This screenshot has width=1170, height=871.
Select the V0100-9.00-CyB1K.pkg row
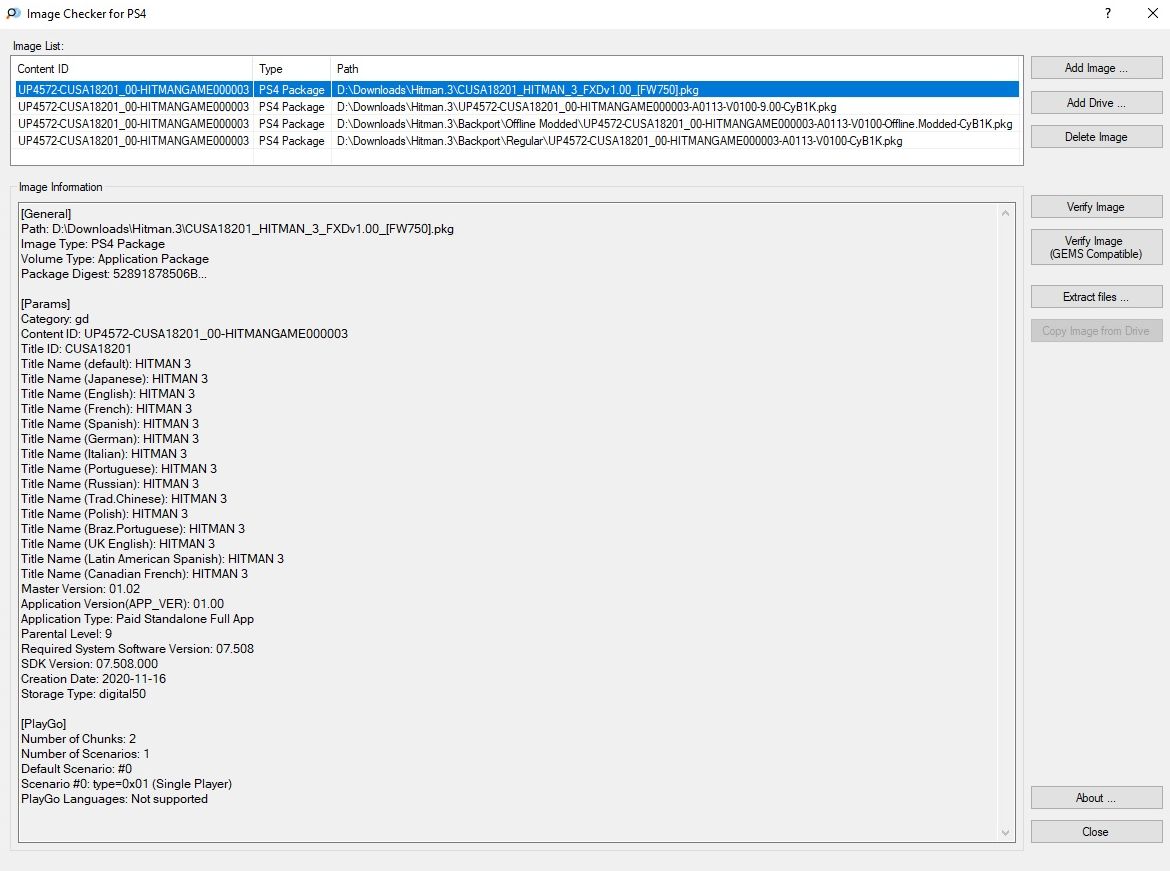[586, 106]
